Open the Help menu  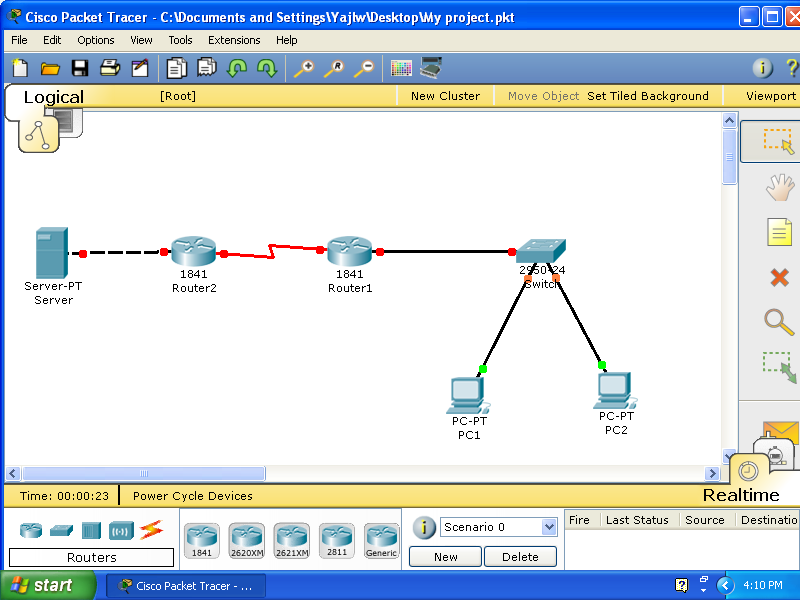point(286,40)
